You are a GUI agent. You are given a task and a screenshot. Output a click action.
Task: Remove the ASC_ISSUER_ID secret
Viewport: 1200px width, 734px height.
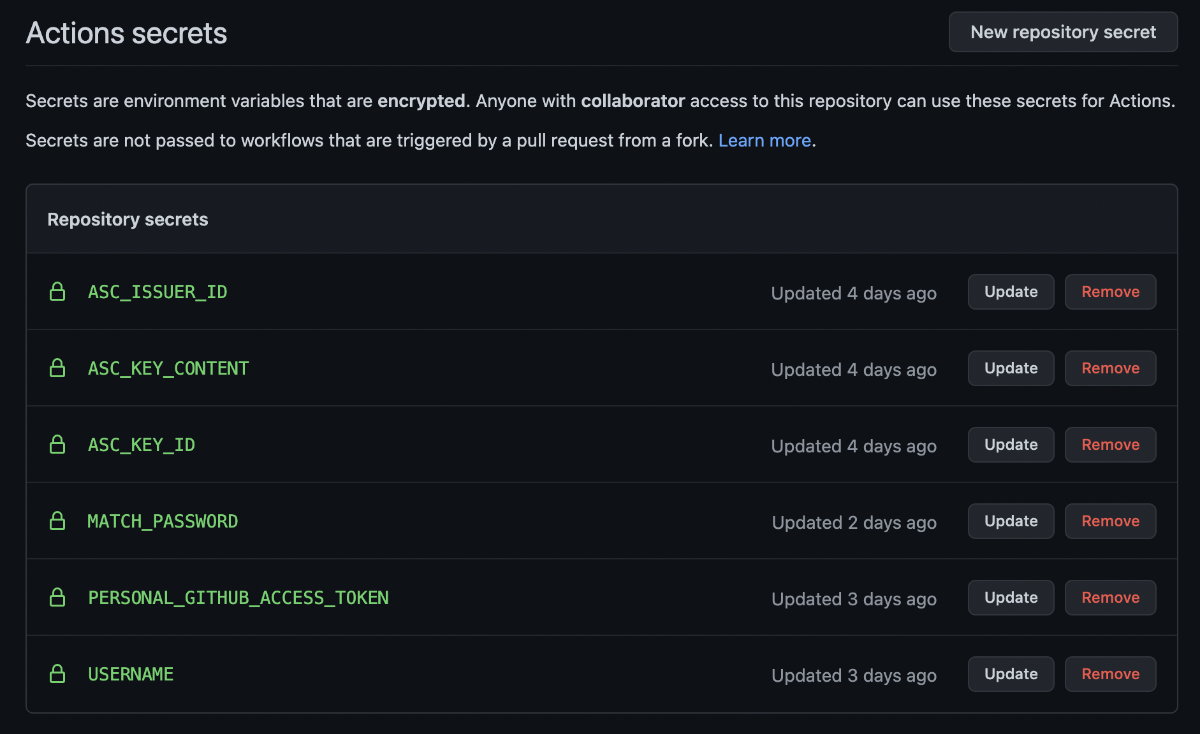click(1110, 292)
